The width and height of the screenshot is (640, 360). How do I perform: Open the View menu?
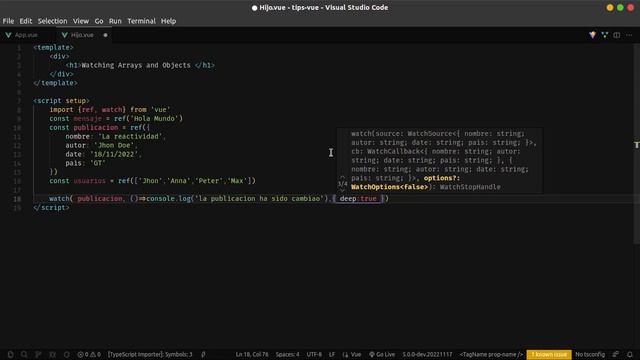pyautogui.click(x=81, y=21)
